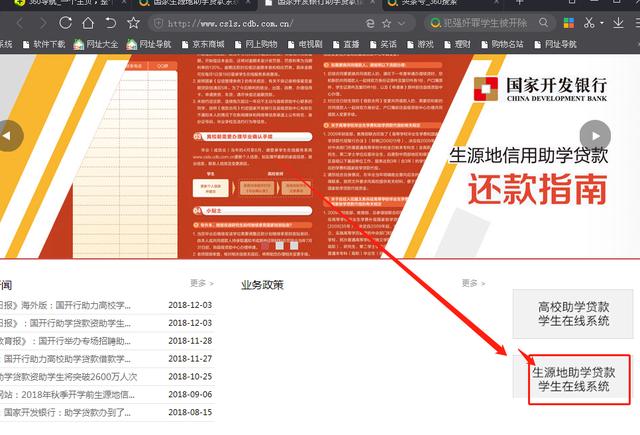Open news item 国开行助力高校助学贷款借款学
Image resolution: width=640 pixels, height=435 pixels.
[x=65, y=359]
